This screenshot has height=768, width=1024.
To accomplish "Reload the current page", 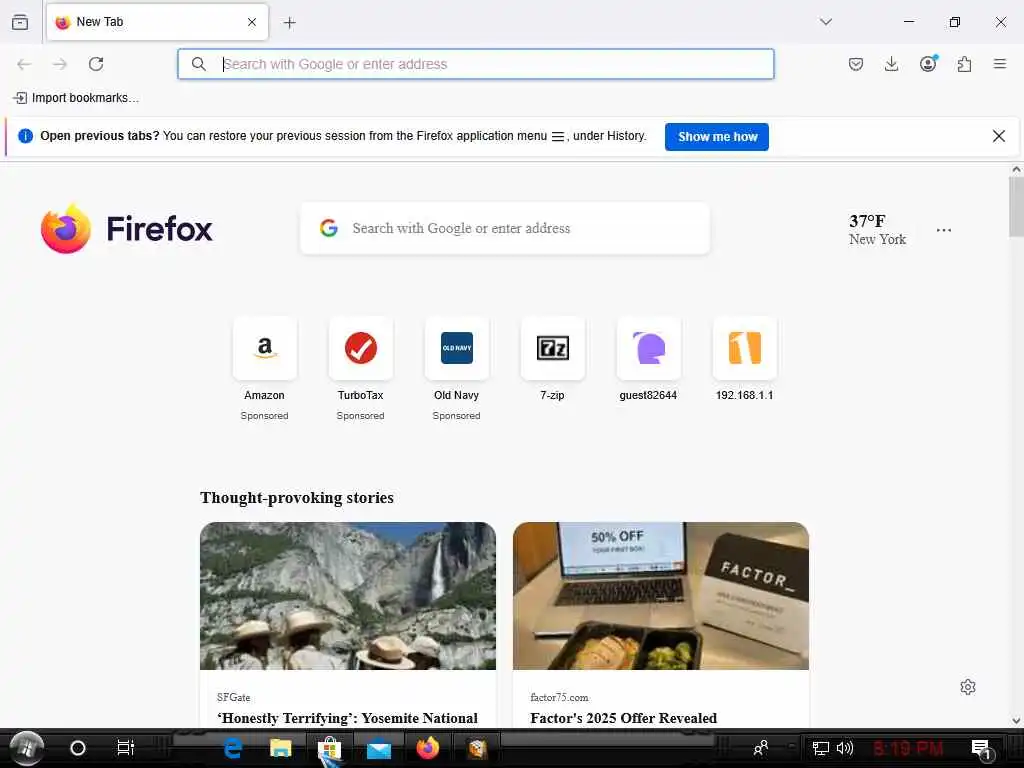I will pyautogui.click(x=96, y=64).
